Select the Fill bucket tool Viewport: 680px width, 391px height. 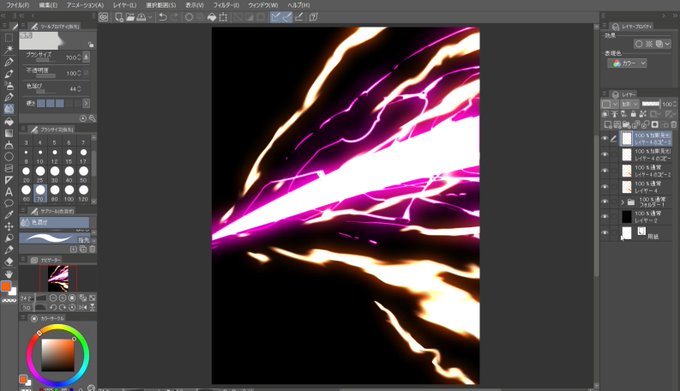pyautogui.click(x=8, y=121)
